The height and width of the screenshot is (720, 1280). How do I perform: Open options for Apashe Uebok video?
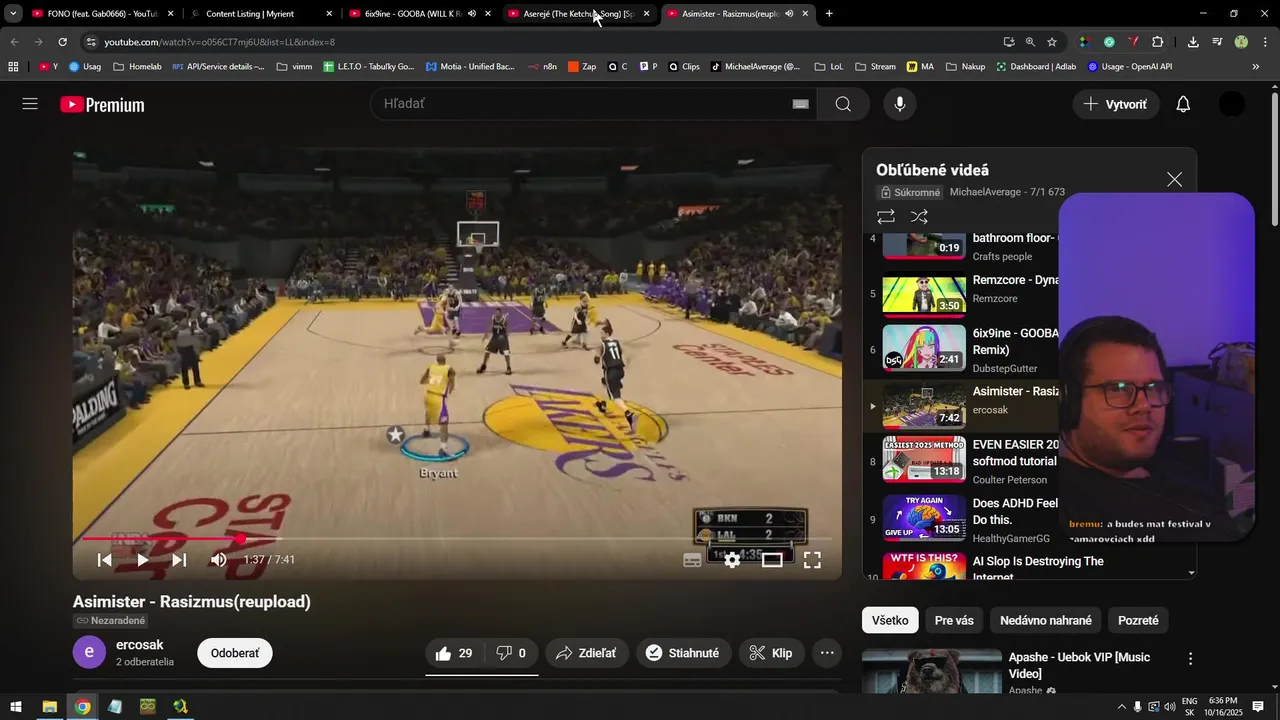1190,659
